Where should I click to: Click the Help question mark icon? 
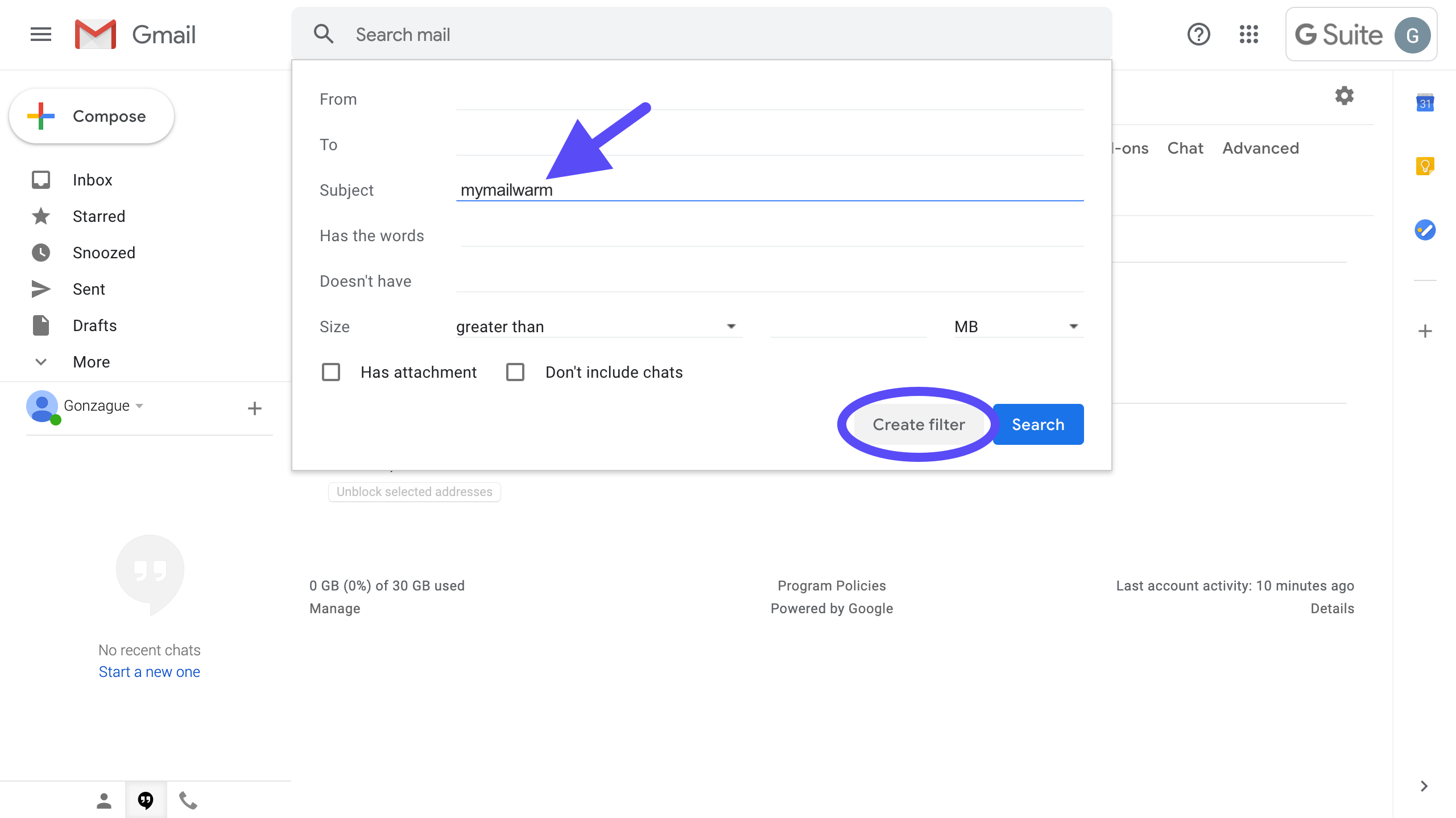[x=1198, y=35]
